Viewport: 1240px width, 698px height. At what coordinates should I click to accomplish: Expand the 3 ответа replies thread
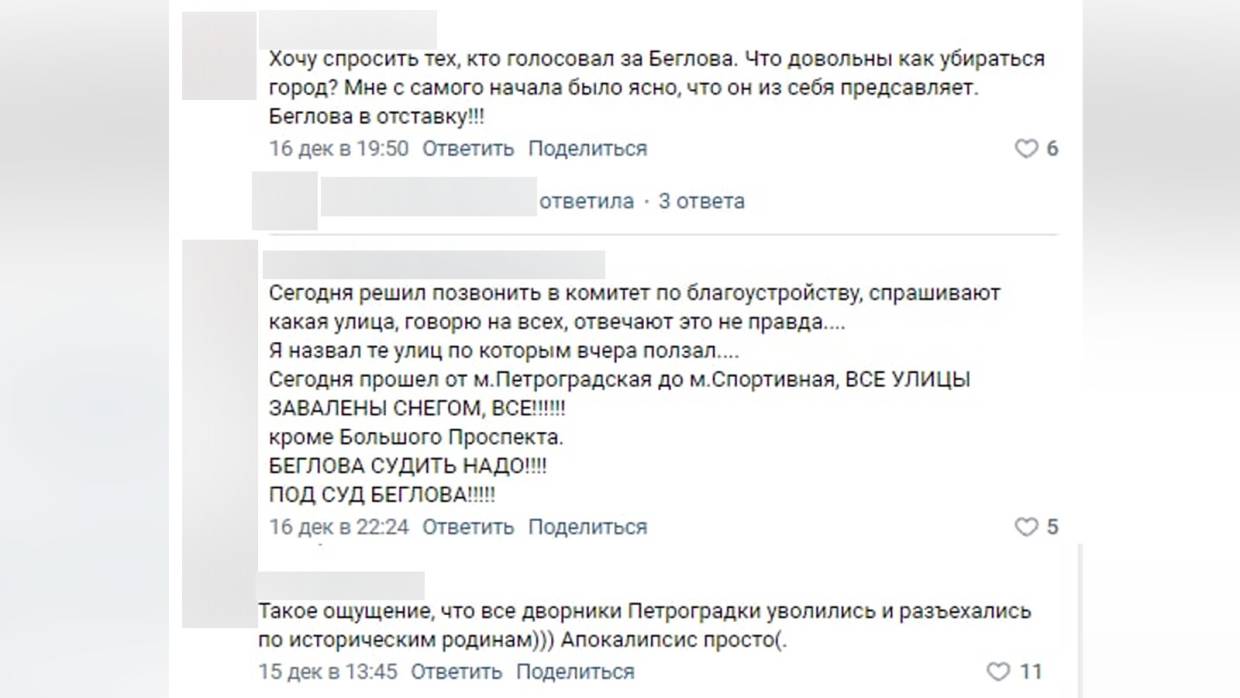[x=700, y=200]
